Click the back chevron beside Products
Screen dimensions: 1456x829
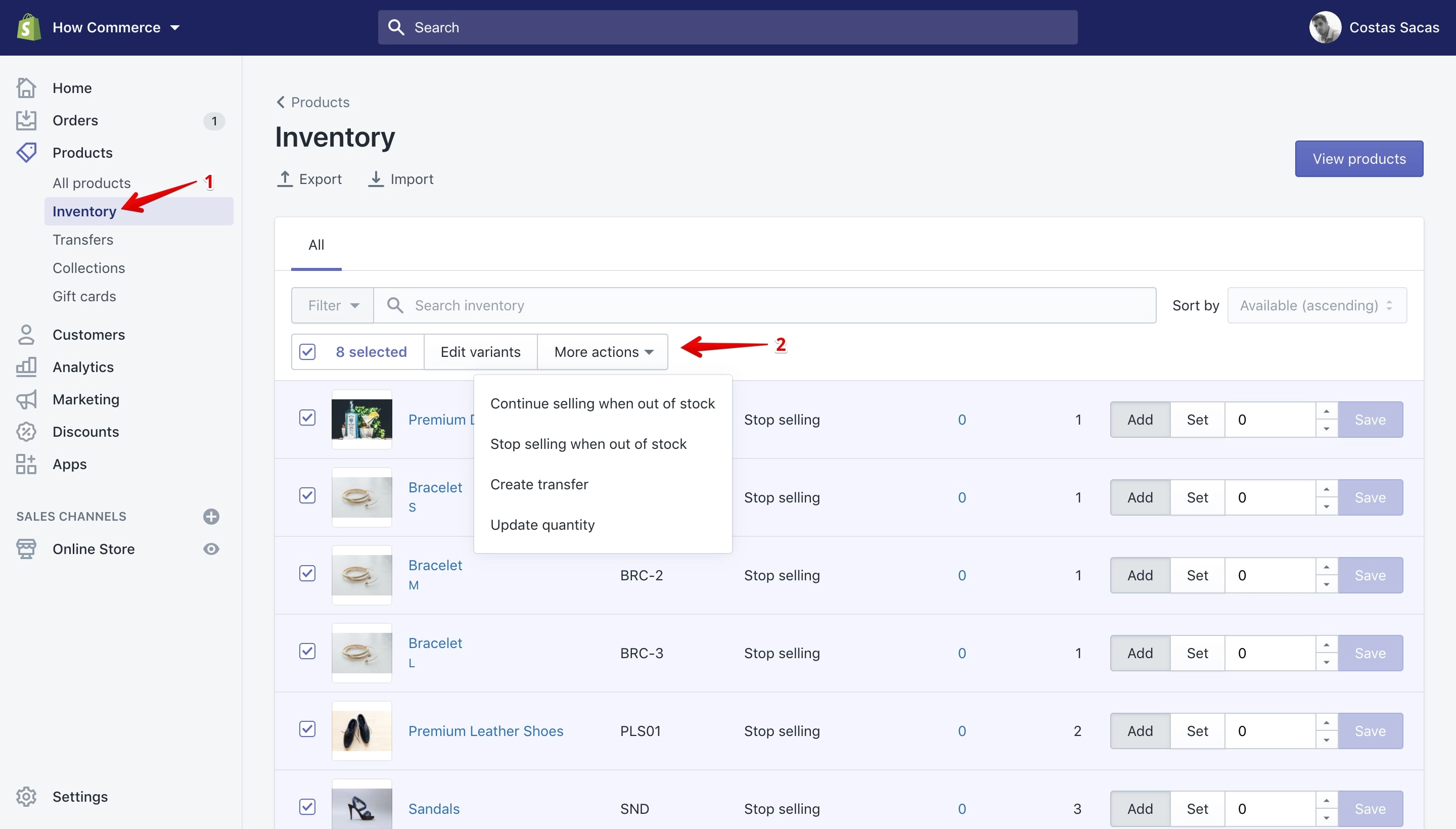coord(281,102)
